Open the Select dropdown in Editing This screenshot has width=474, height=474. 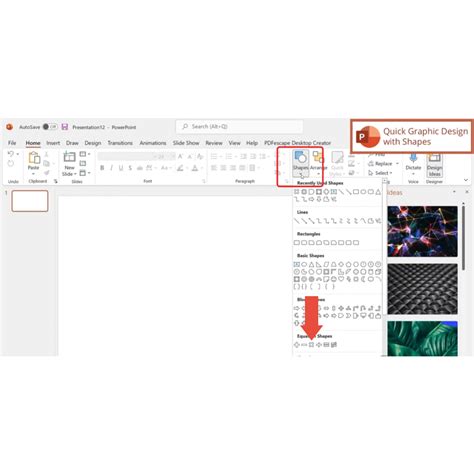tap(380, 173)
